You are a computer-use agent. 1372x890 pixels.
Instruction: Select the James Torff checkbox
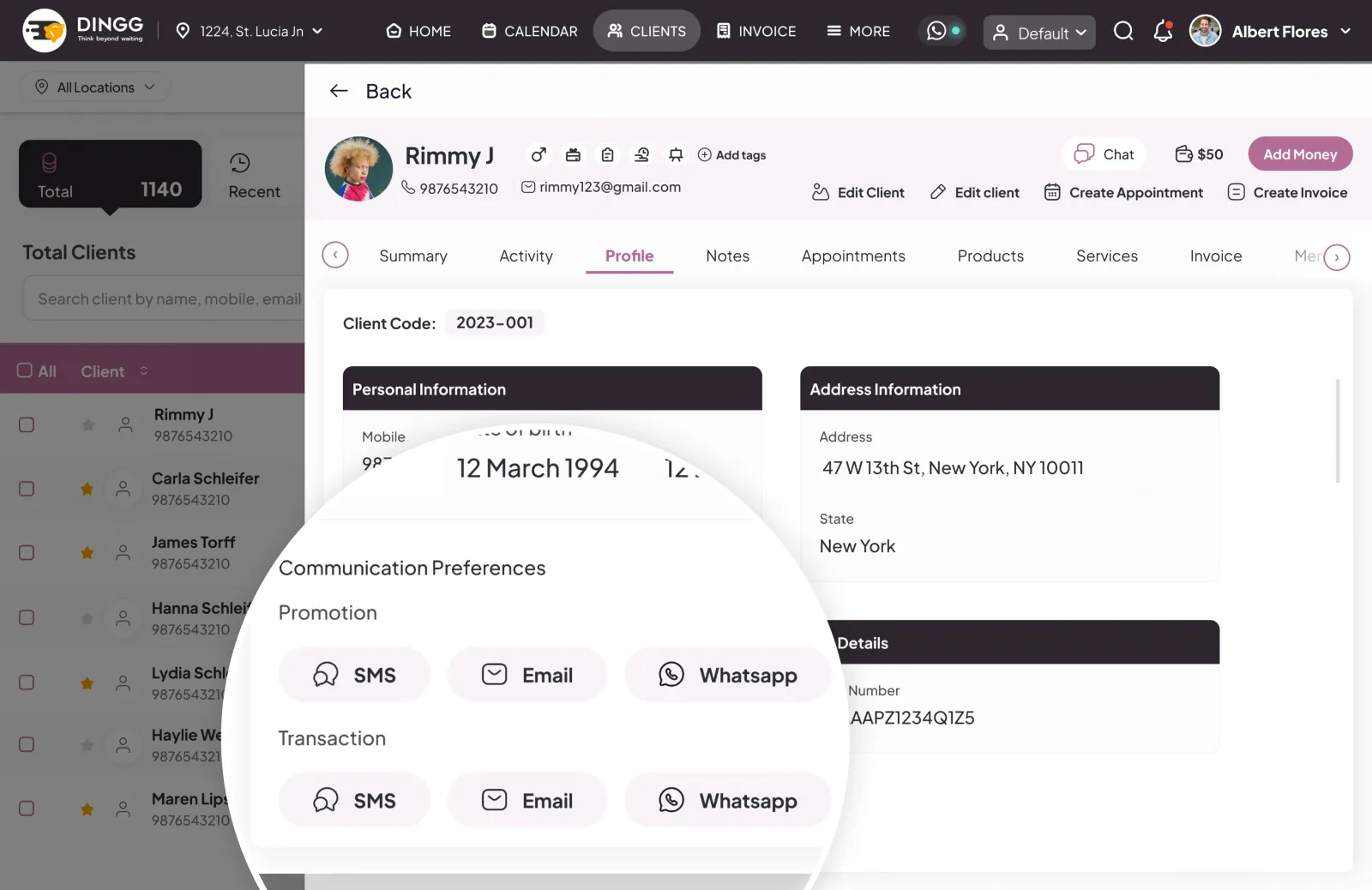[x=27, y=553]
